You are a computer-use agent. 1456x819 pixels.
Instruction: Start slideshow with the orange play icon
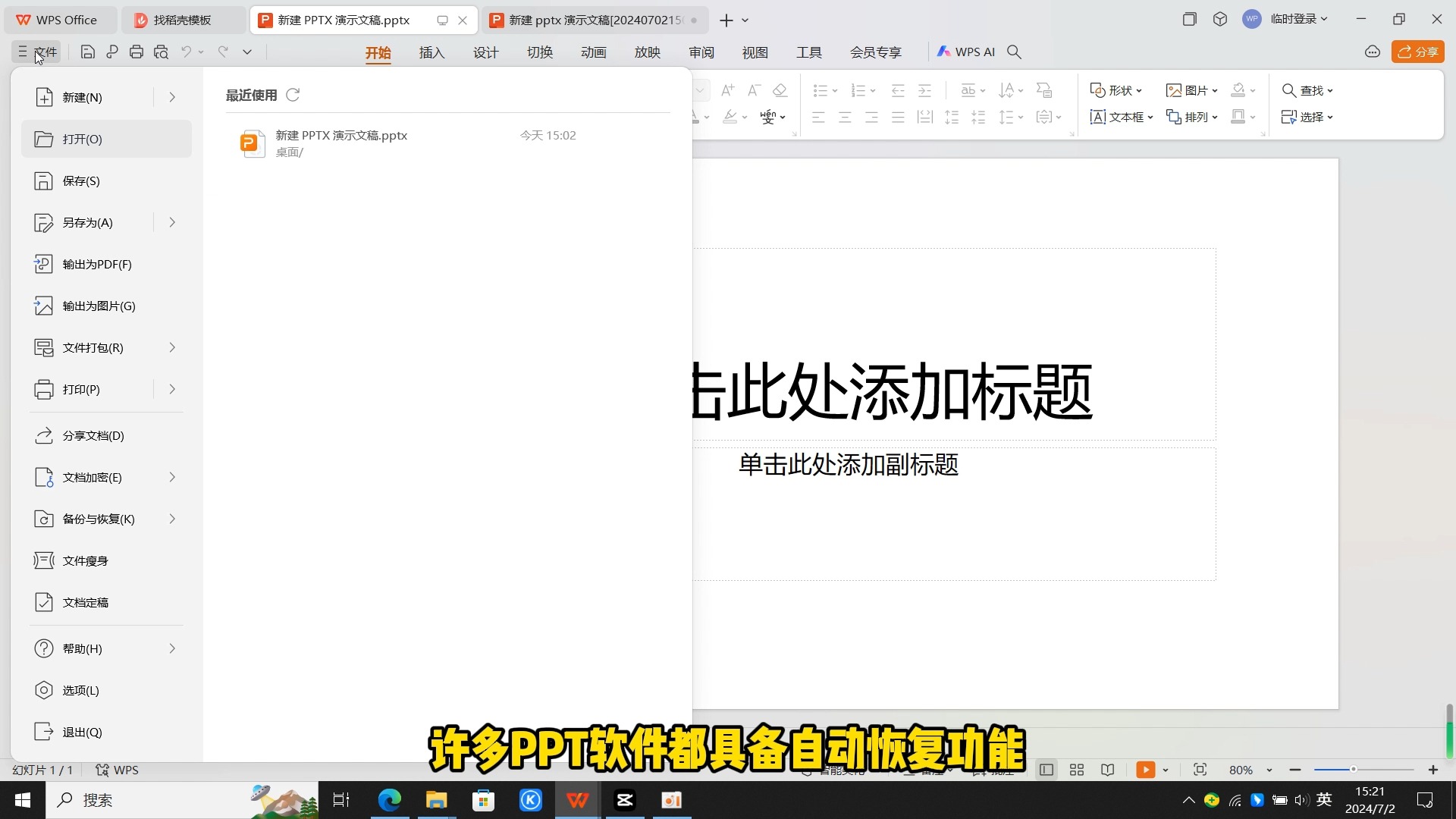coord(1145,769)
